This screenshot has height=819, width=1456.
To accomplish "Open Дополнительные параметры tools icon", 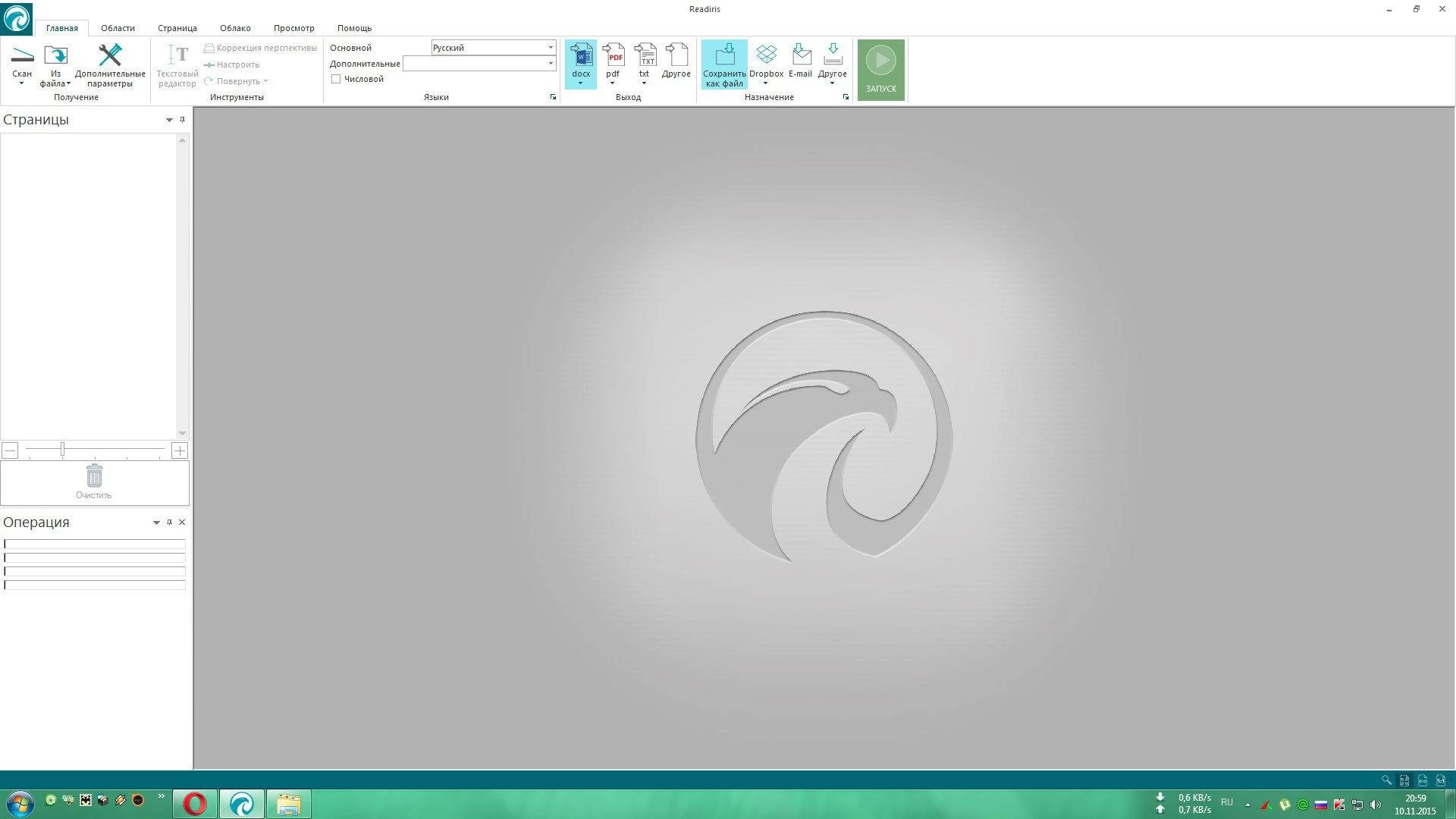I will [110, 55].
